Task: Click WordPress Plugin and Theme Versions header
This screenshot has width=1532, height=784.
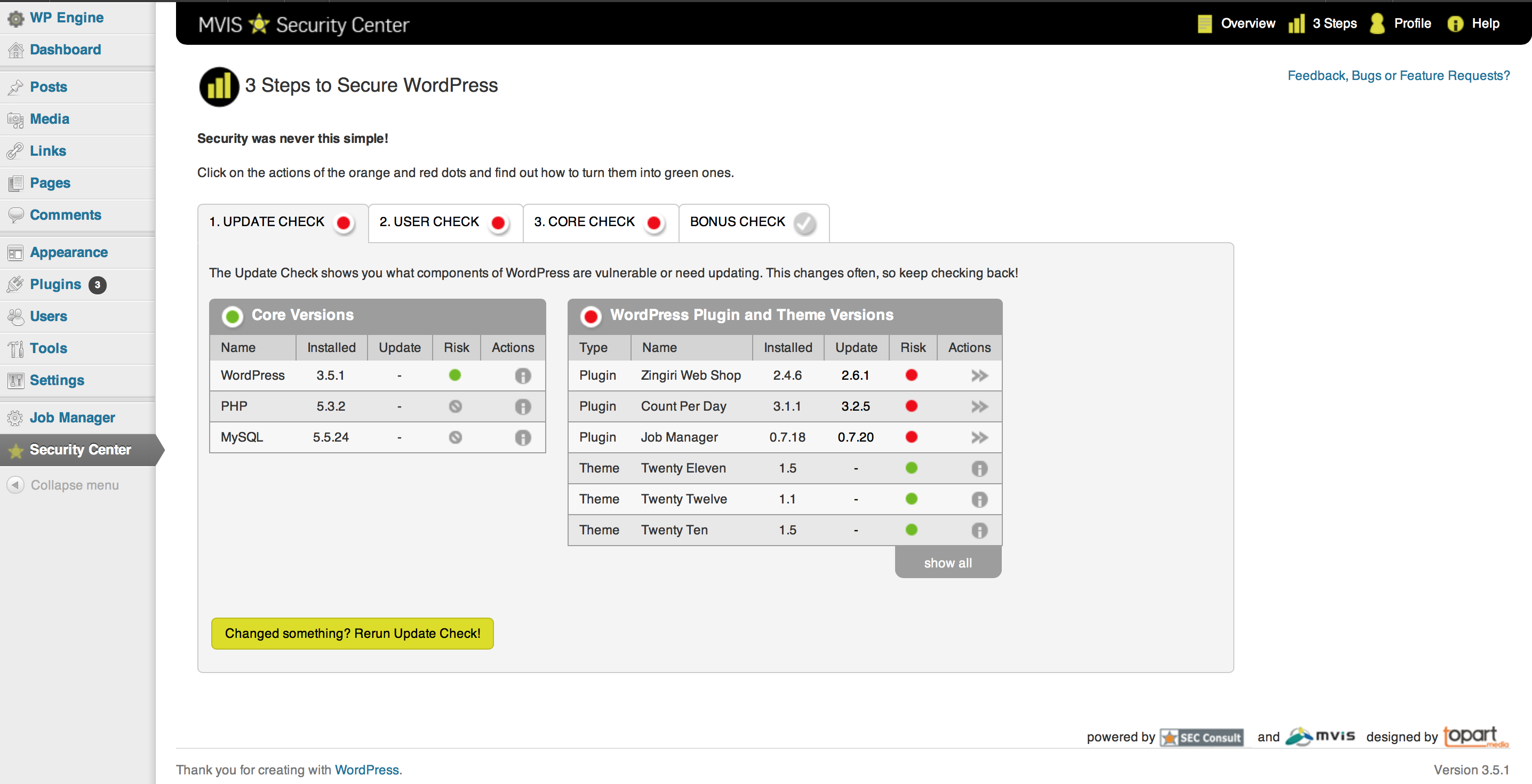Action: pos(785,316)
